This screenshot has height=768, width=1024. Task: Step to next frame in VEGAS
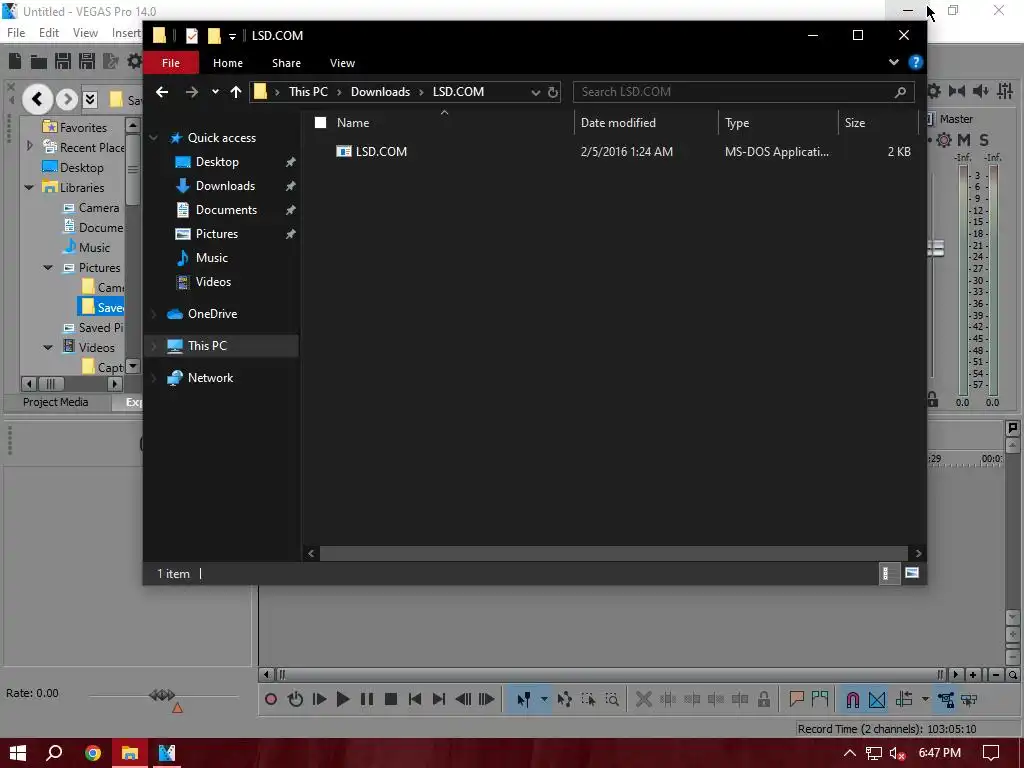point(487,699)
